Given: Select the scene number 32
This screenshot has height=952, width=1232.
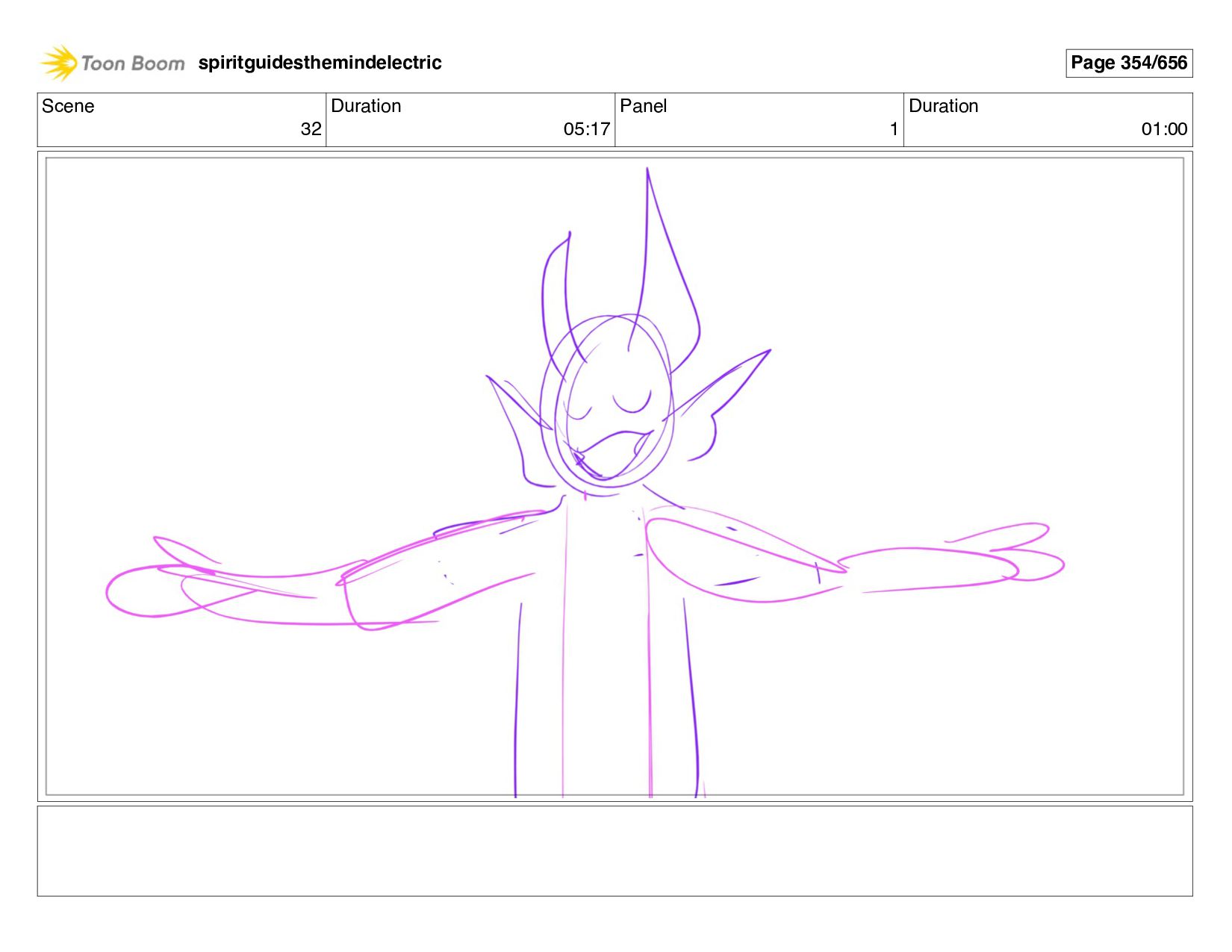Looking at the screenshot, I should pos(311,129).
